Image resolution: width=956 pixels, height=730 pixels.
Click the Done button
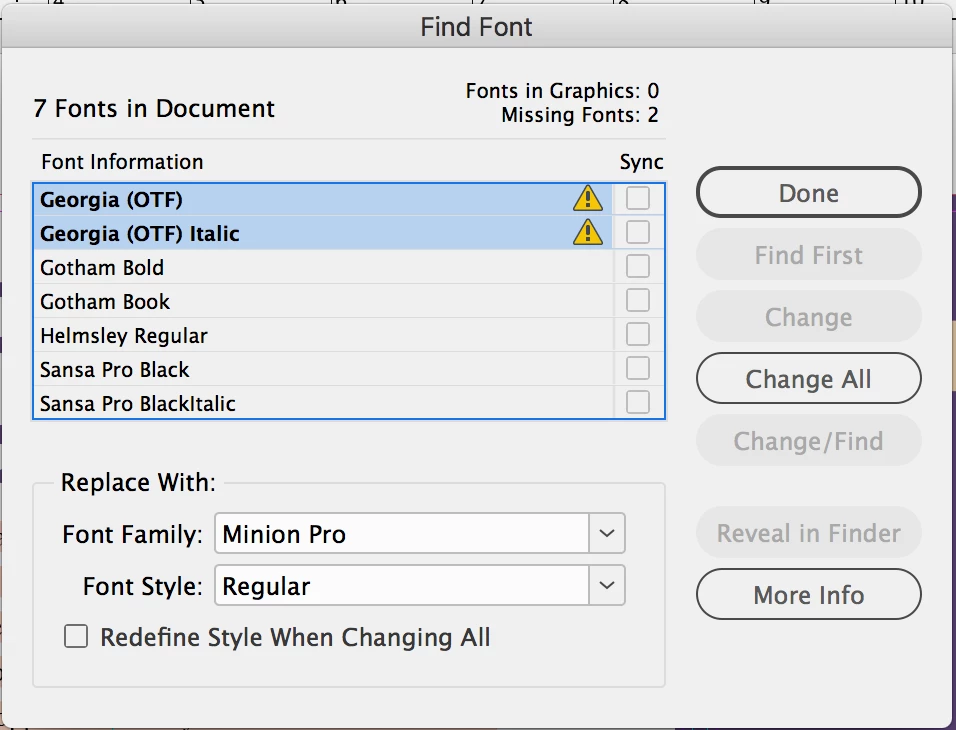(808, 193)
